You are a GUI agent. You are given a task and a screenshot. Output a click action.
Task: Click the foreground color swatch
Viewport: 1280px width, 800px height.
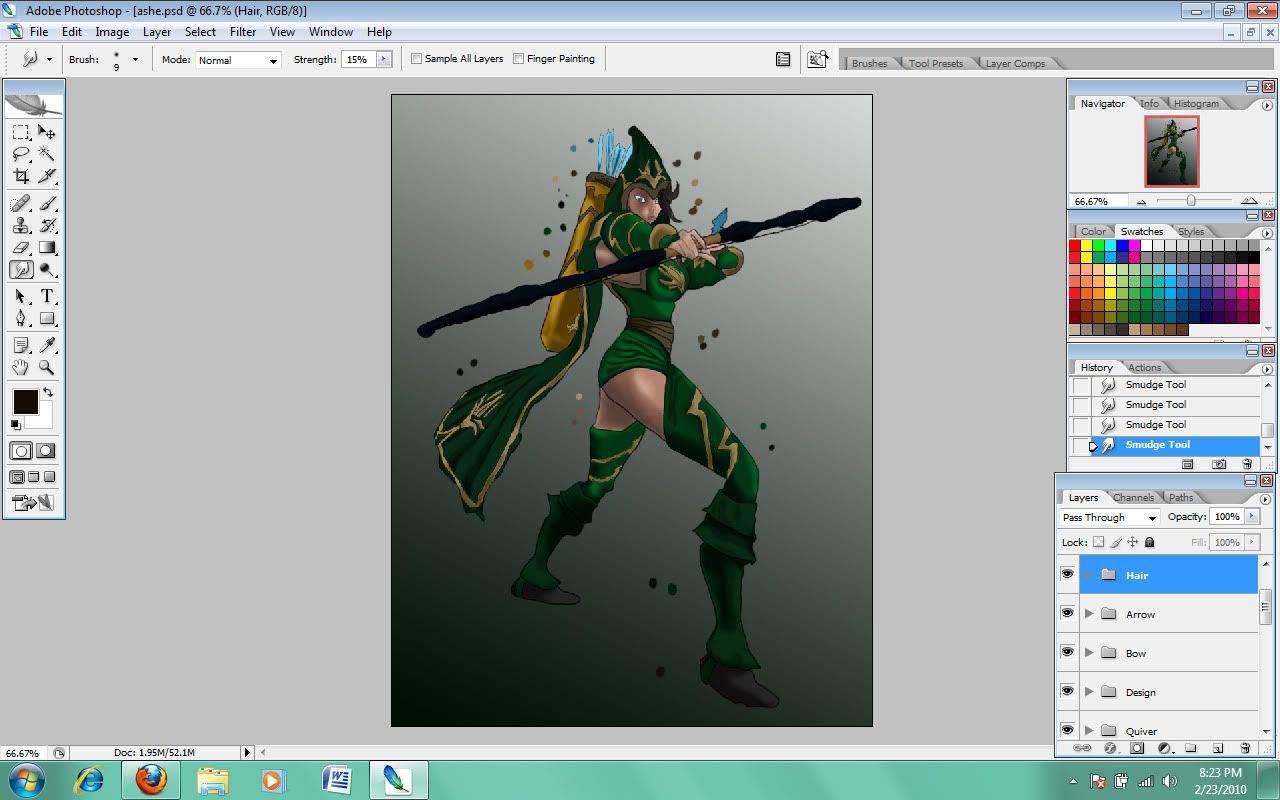(x=25, y=402)
